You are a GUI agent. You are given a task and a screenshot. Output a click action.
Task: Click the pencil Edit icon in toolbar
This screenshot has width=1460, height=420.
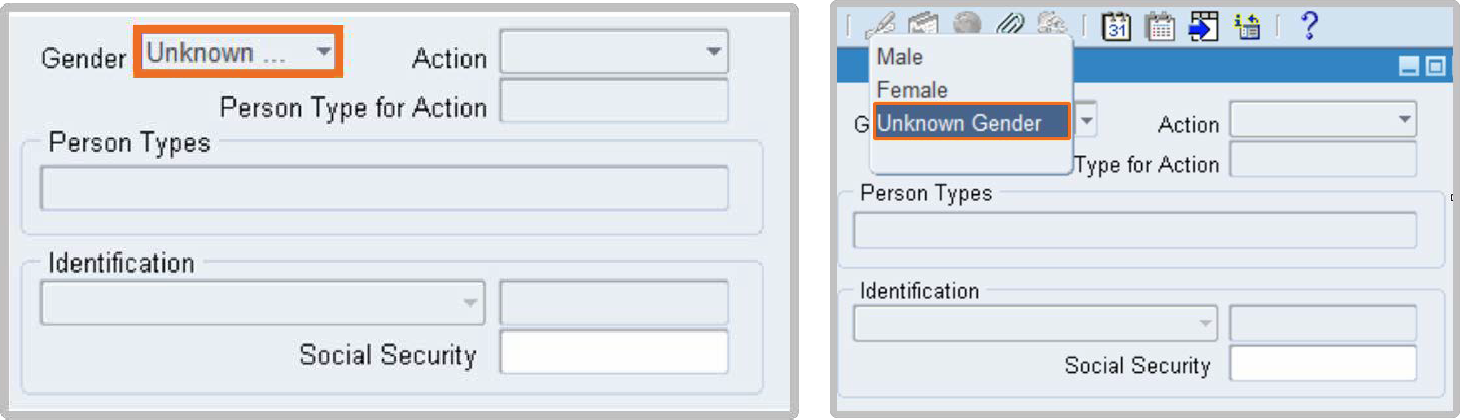point(882,25)
